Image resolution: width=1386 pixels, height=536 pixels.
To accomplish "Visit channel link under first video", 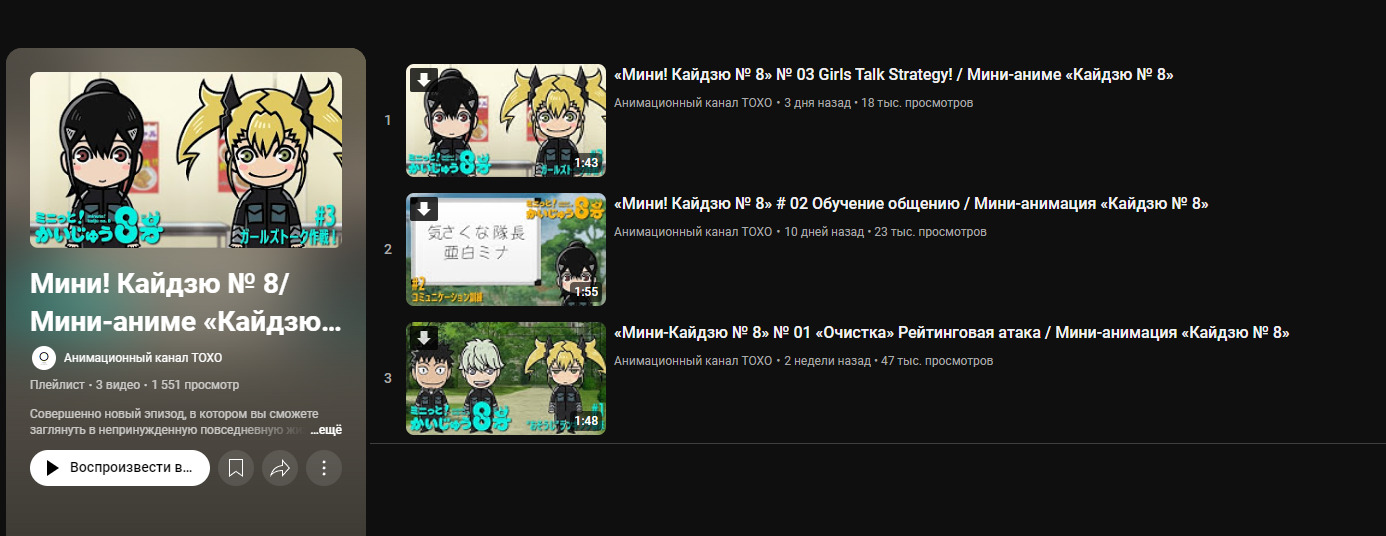I will [693, 103].
